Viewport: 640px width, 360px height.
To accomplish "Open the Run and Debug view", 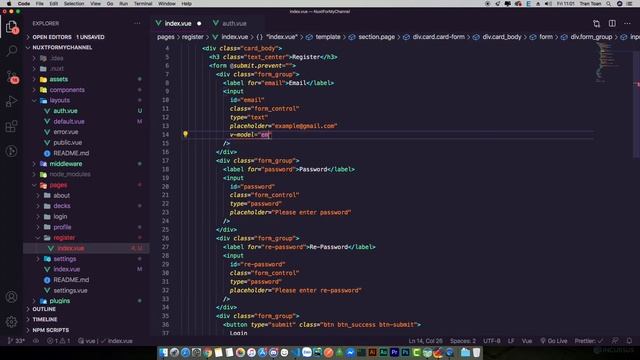I will click(11, 101).
